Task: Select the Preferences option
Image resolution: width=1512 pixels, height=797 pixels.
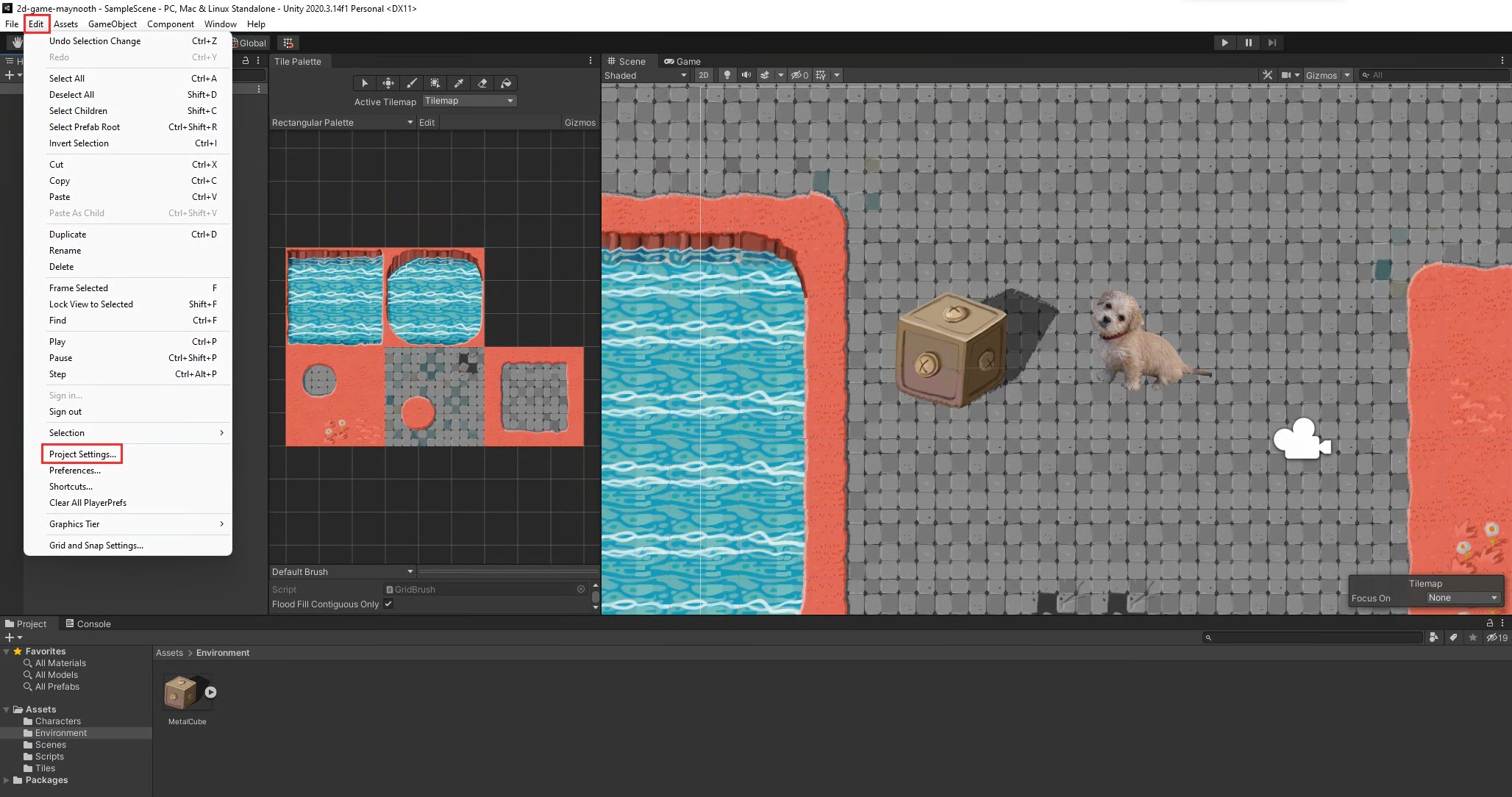Action: click(x=75, y=470)
